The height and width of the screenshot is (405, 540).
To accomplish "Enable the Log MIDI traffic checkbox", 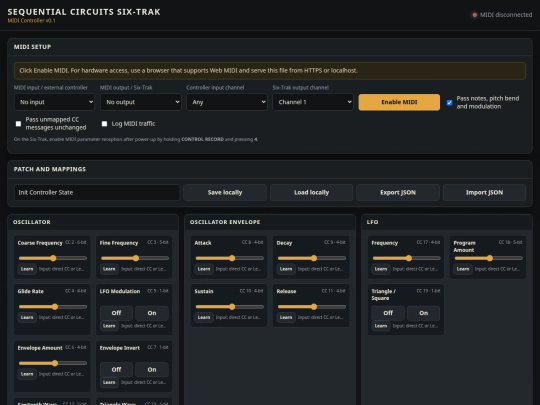I will pos(104,124).
